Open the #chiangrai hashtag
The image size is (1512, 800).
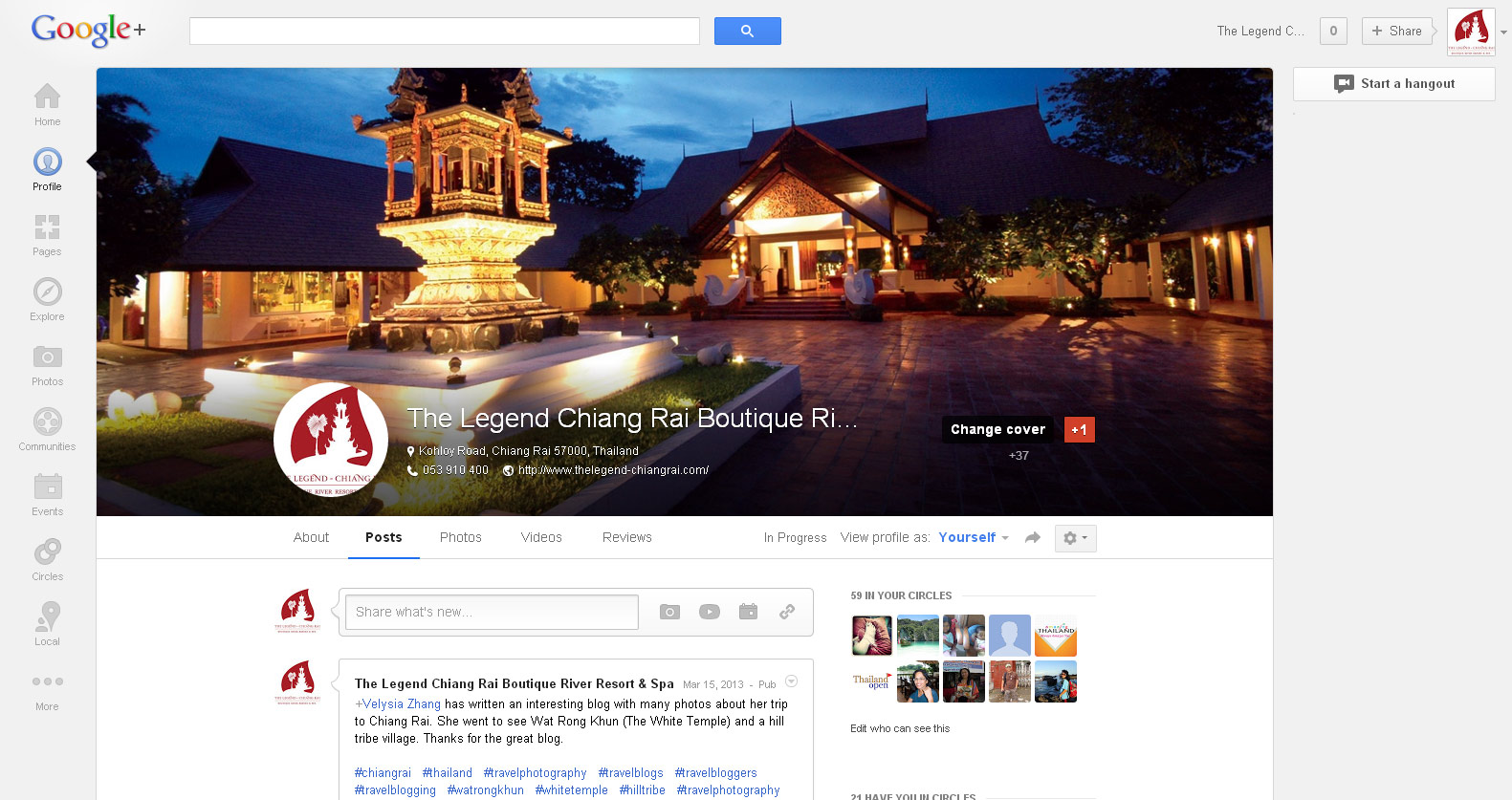(x=383, y=773)
